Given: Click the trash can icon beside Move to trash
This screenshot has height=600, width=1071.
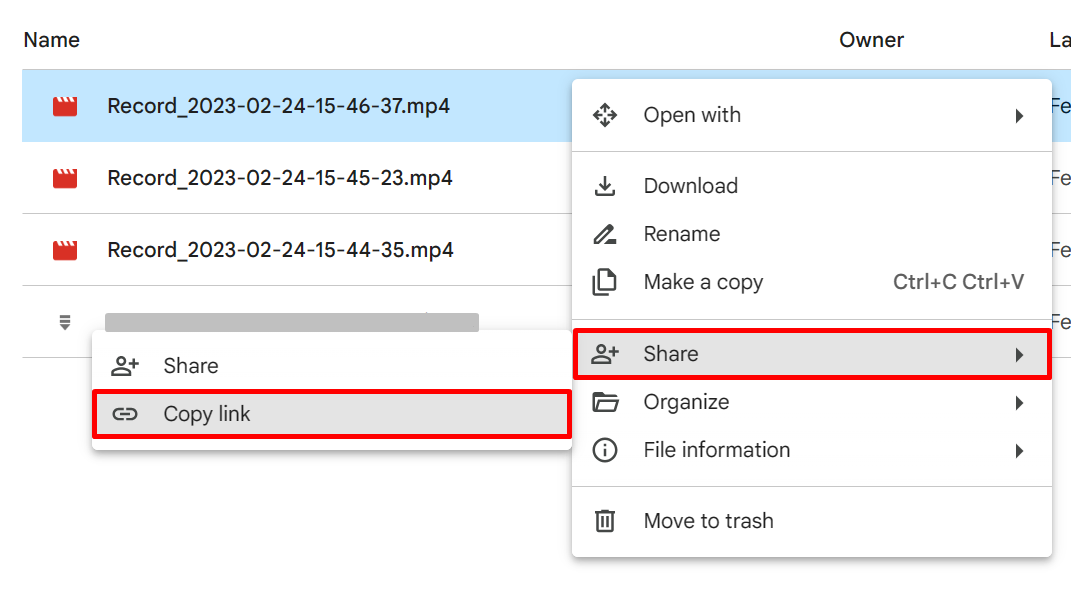Looking at the screenshot, I should [x=605, y=520].
